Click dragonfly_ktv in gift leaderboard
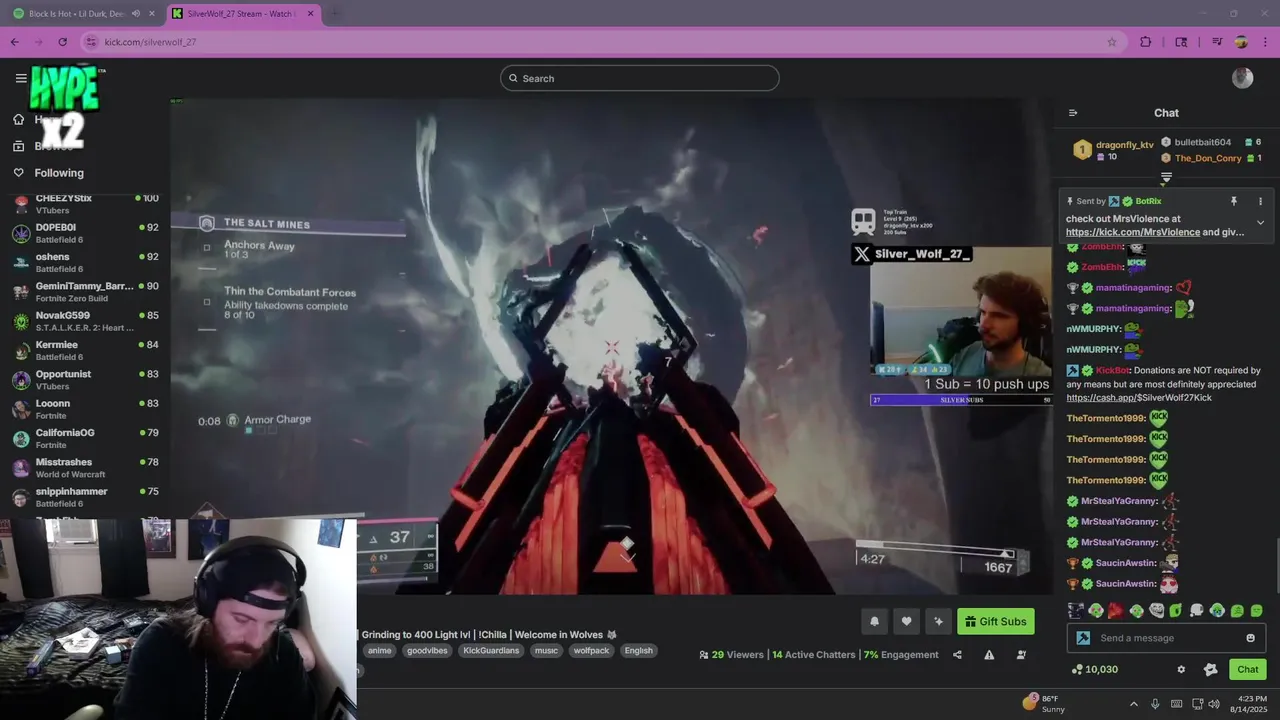1280x720 pixels. 1124,145
